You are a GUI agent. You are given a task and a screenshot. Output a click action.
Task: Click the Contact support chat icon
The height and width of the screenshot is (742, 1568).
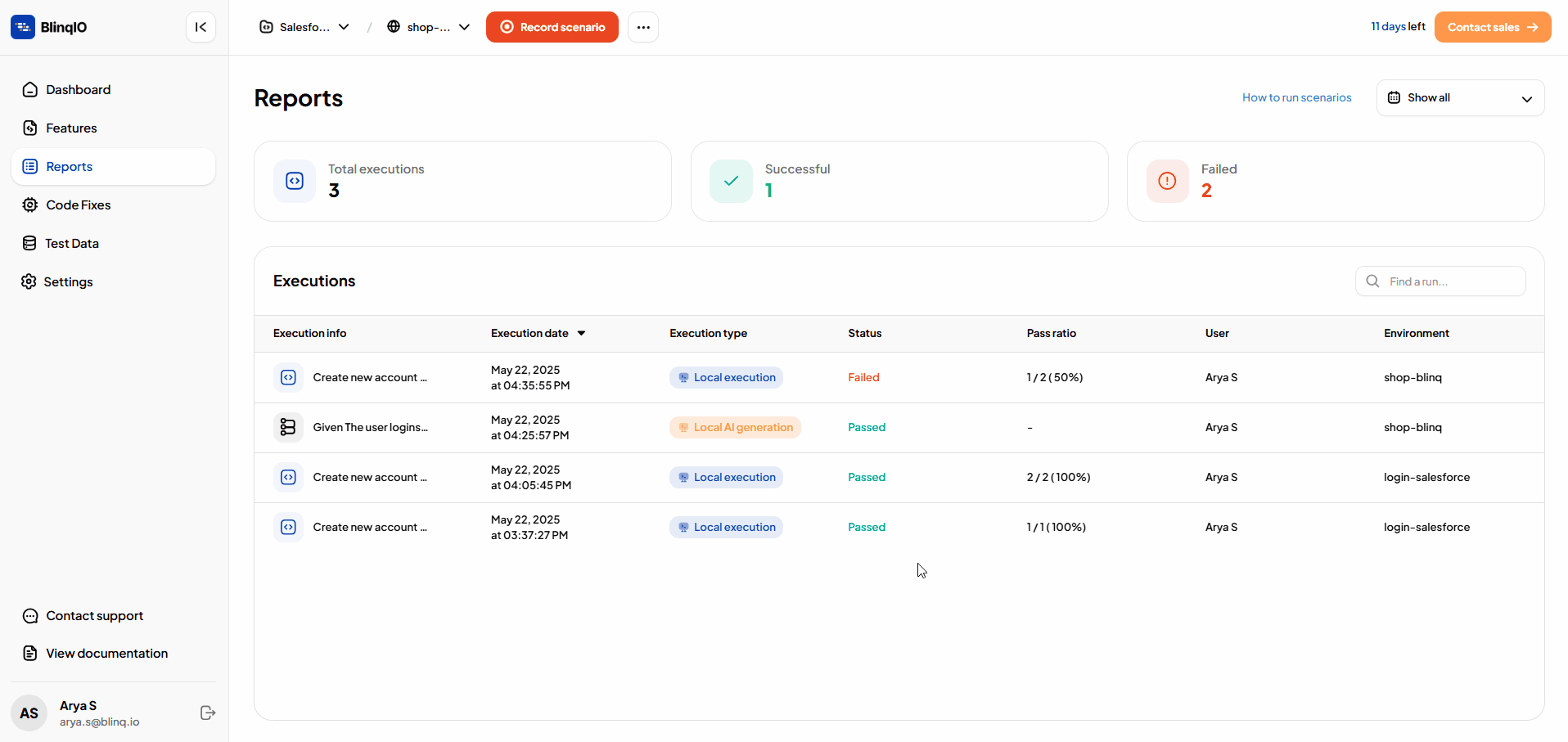coord(30,616)
